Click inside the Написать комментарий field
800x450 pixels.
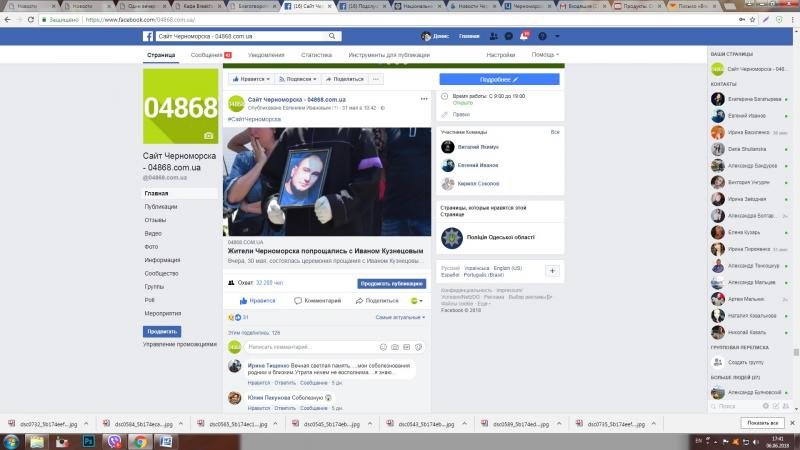click(x=312, y=347)
